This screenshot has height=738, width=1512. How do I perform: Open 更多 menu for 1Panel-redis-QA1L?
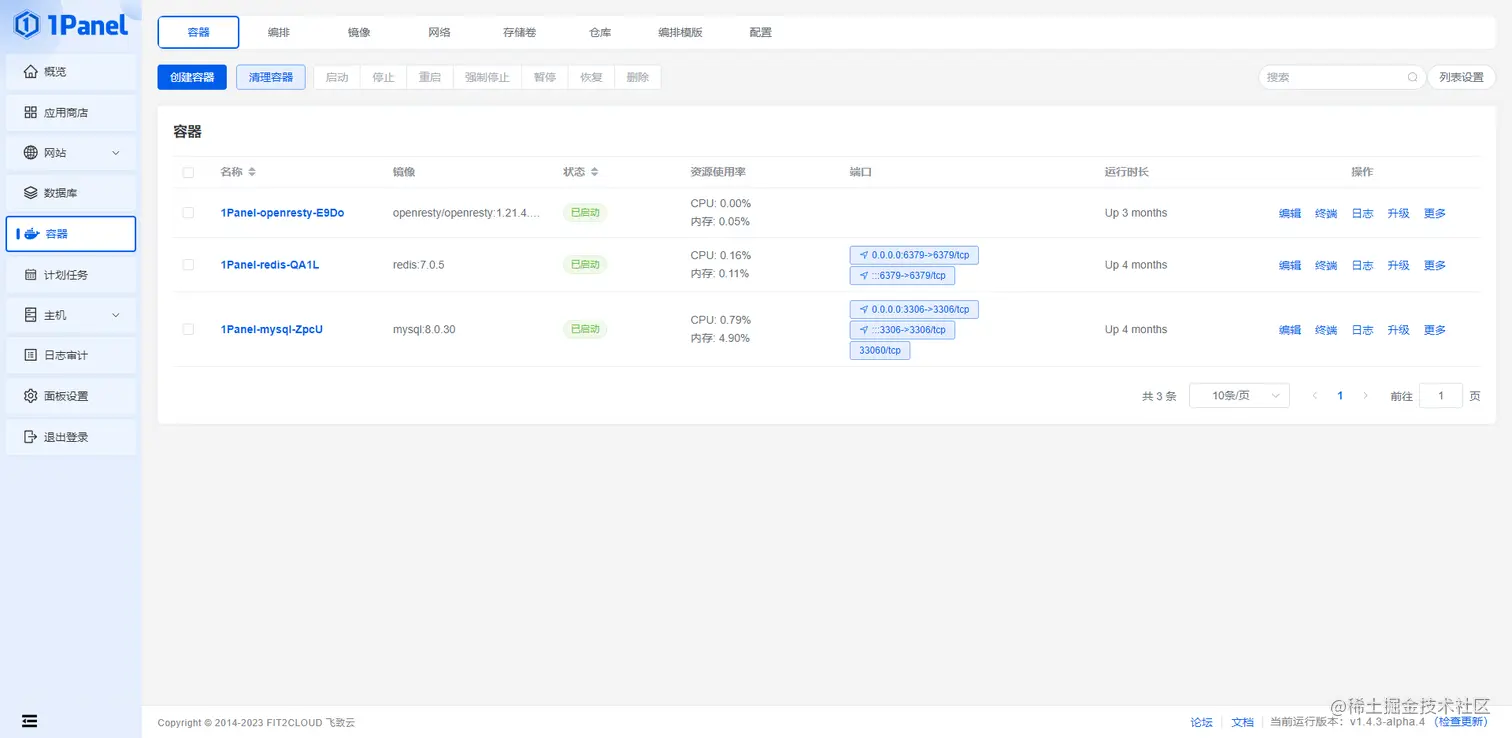(x=1435, y=265)
